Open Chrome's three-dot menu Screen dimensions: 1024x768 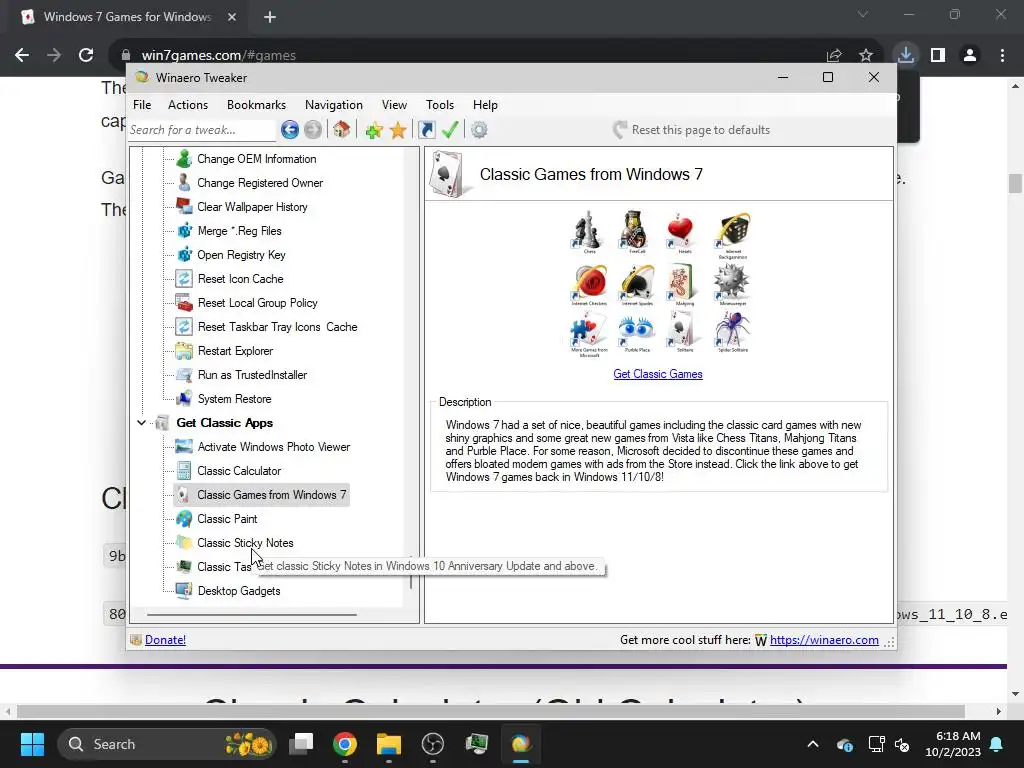(1002, 56)
